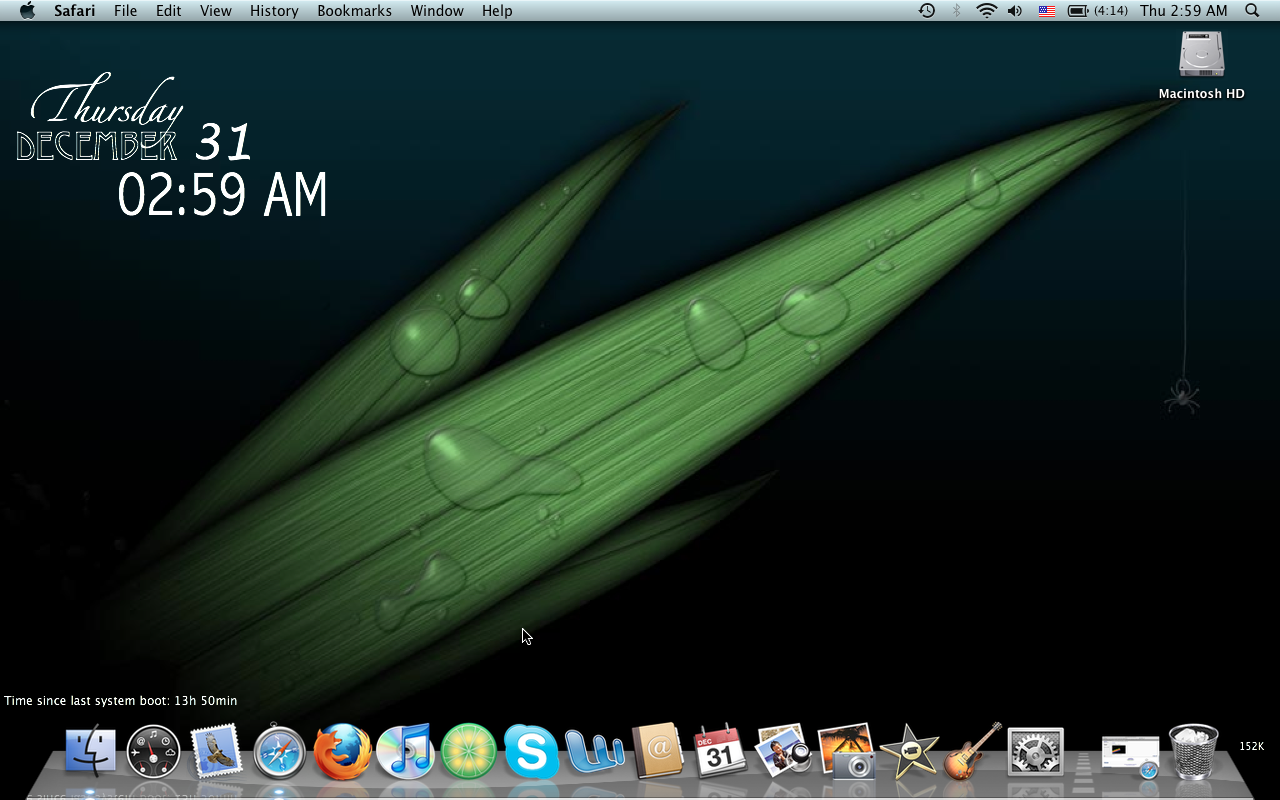Select the Macintosh HD desktop drive
The image size is (1280, 800).
[x=1201, y=65]
